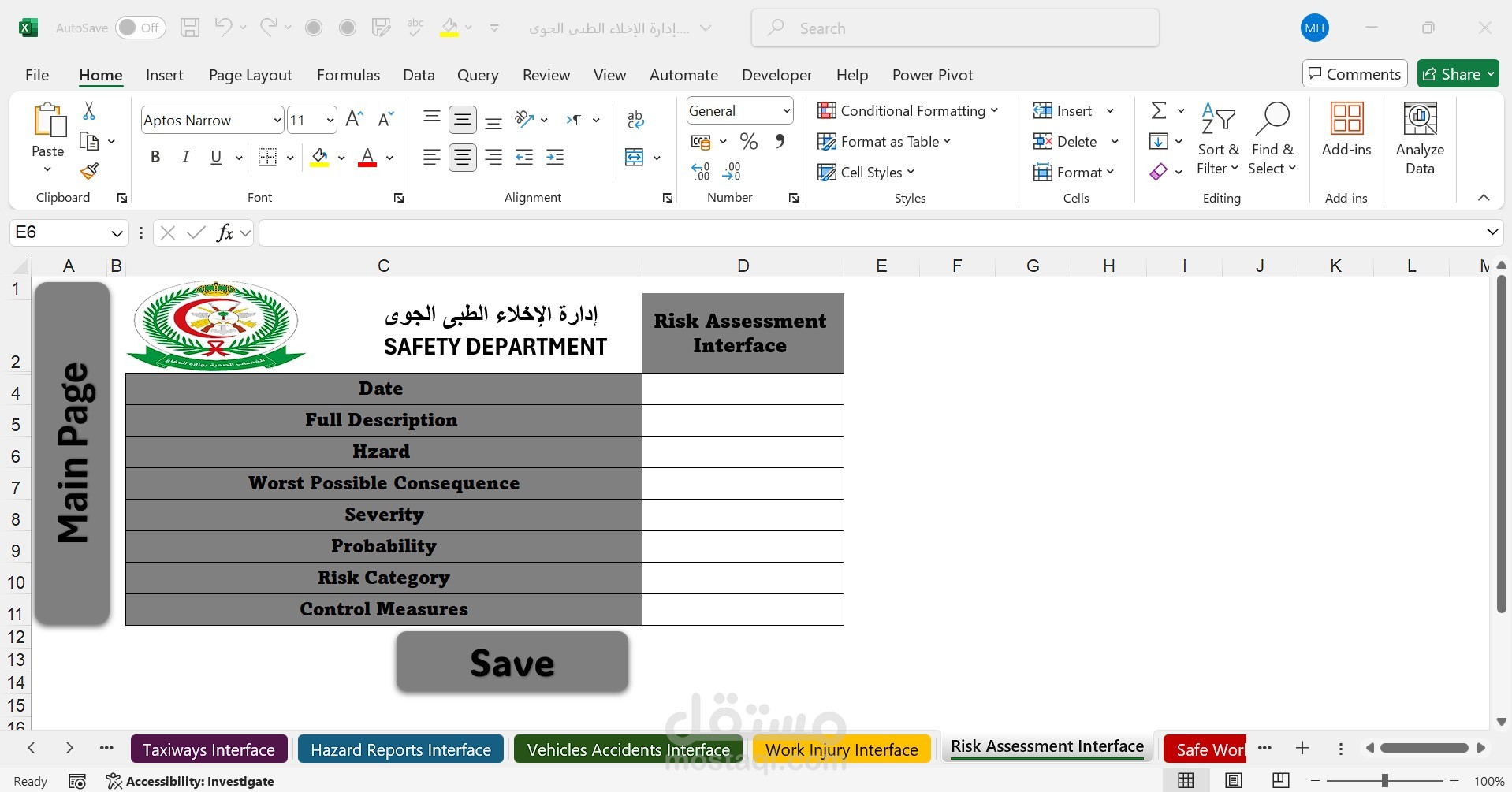Toggle Middle Align vertical alignment
Viewport: 1512px width, 792px height.
463,120
